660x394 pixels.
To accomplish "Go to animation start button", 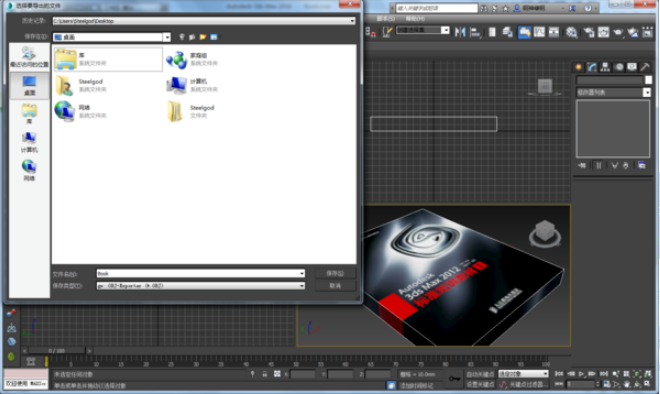I will (x=559, y=374).
